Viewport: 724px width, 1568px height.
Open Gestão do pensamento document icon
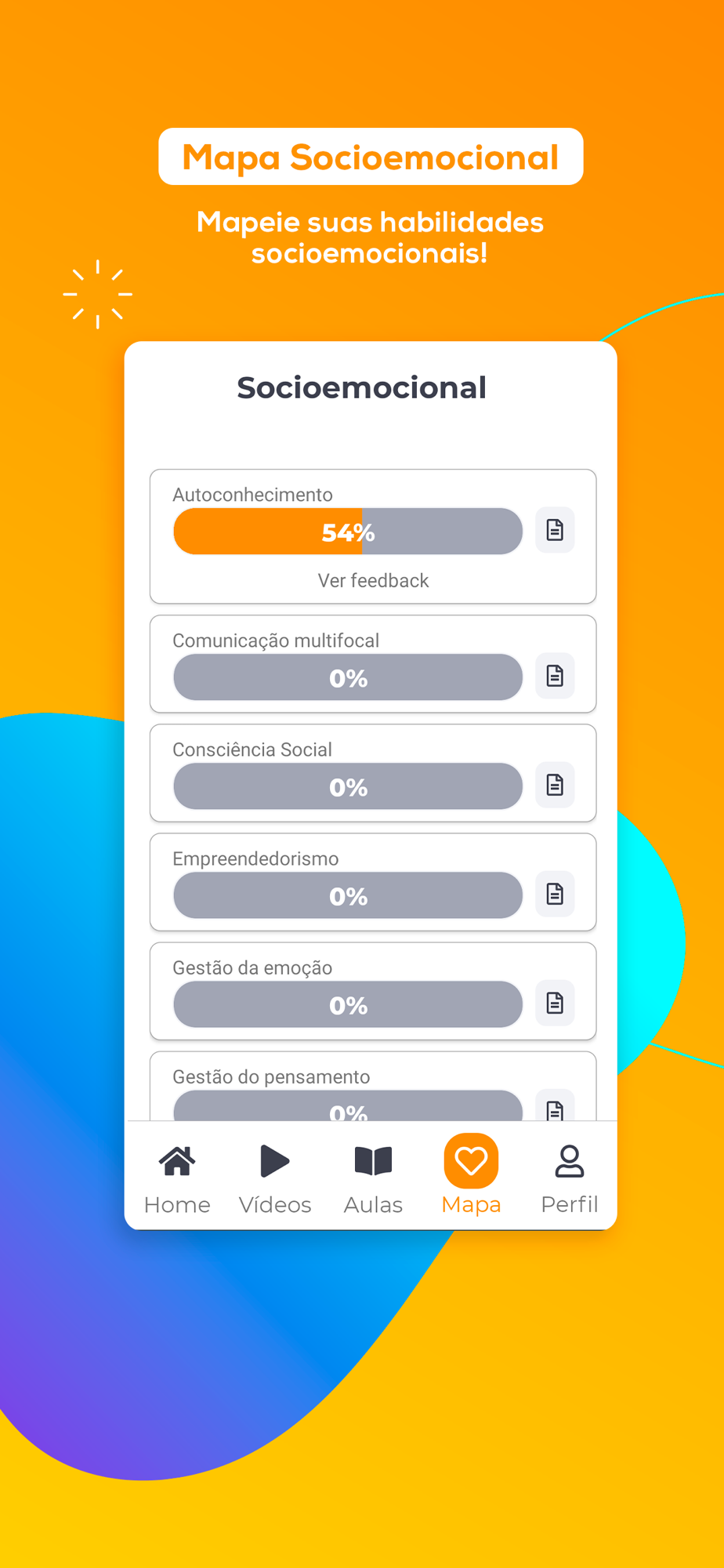pos(555,1109)
